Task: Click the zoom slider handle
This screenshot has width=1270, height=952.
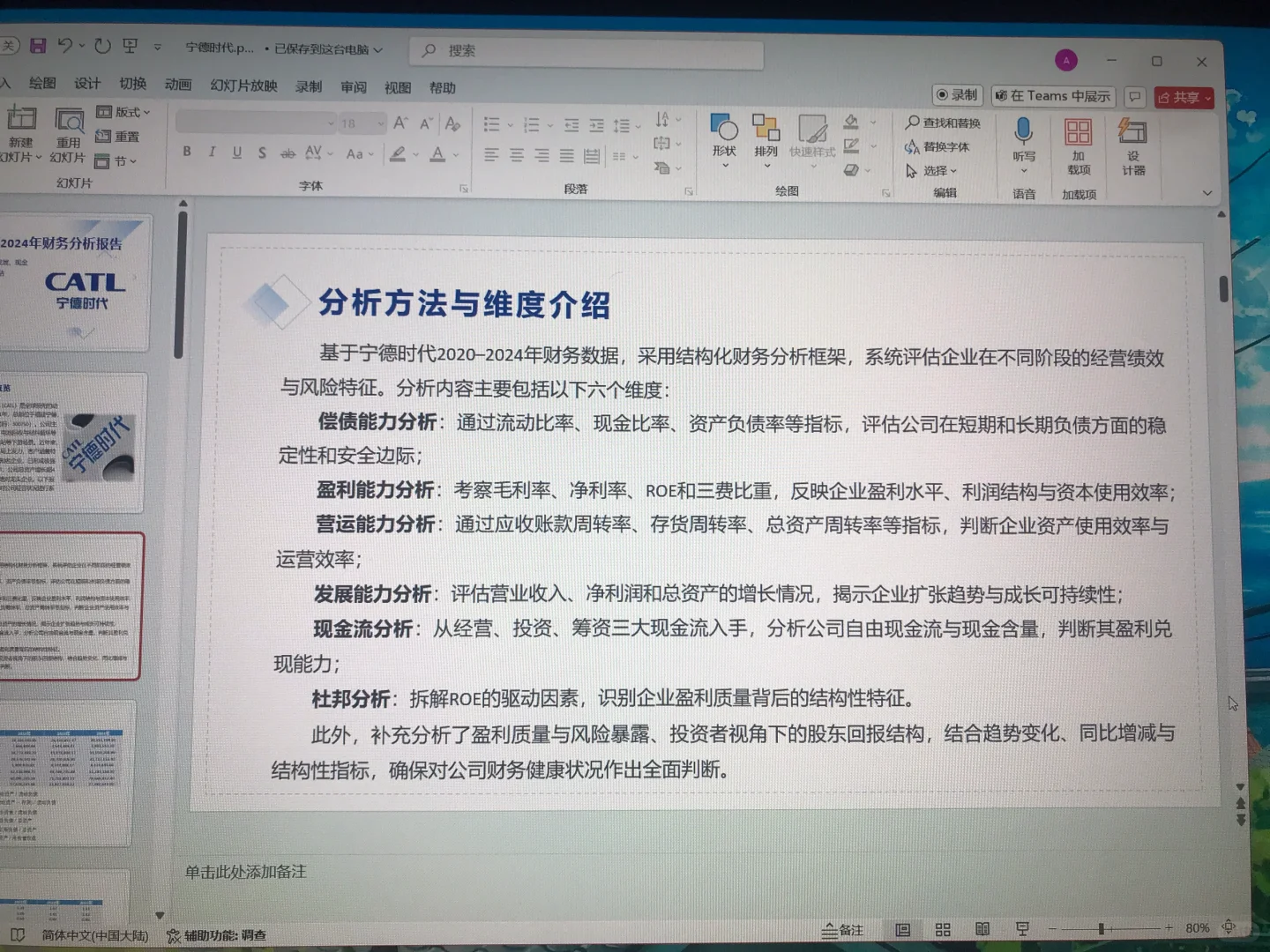Action: coord(1101,928)
